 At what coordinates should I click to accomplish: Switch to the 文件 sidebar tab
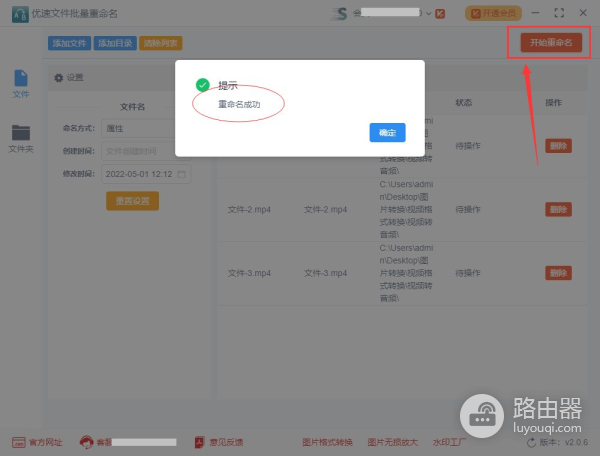point(21,84)
